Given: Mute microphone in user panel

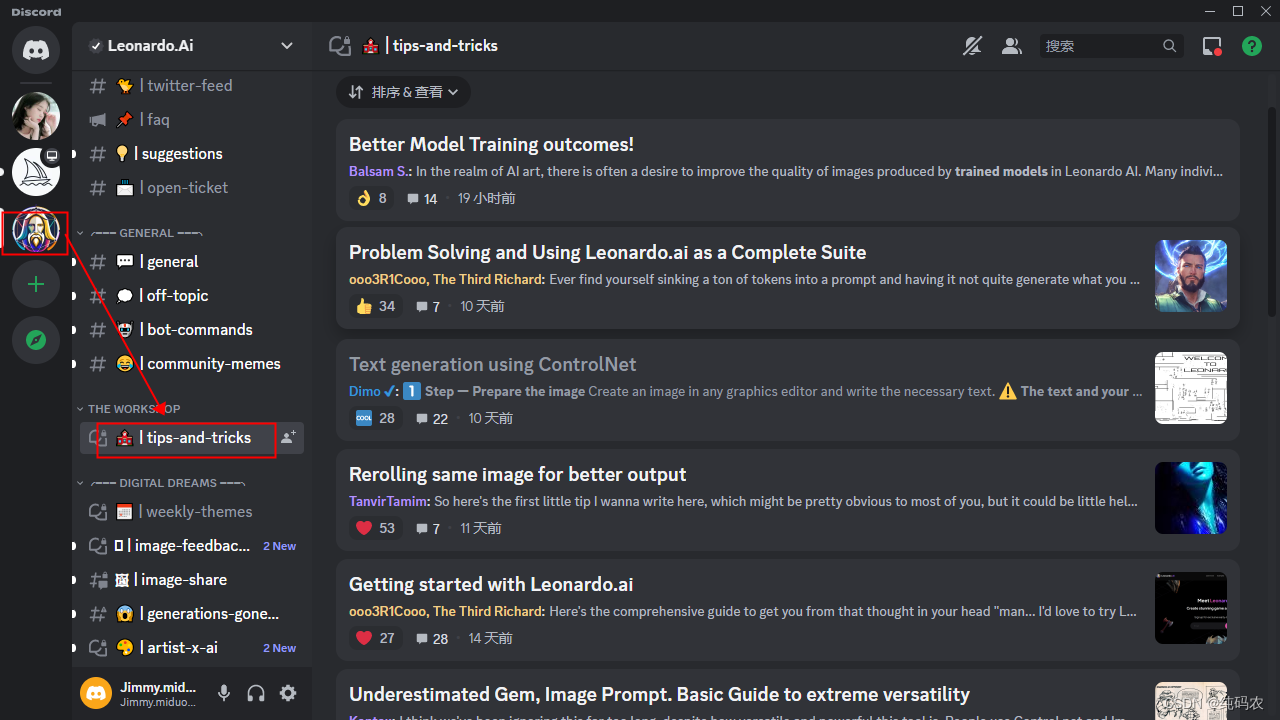Looking at the screenshot, I should pyautogui.click(x=224, y=693).
